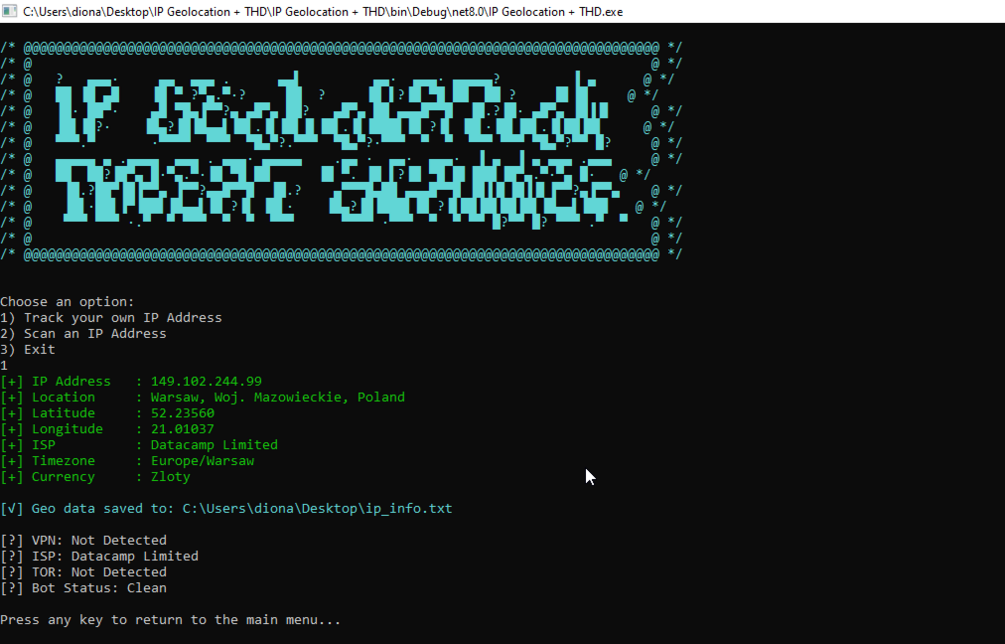The width and height of the screenshot is (1005, 644).
Task: Click the 'Bot Status: Clean' line
Action: tap(83, 588)
